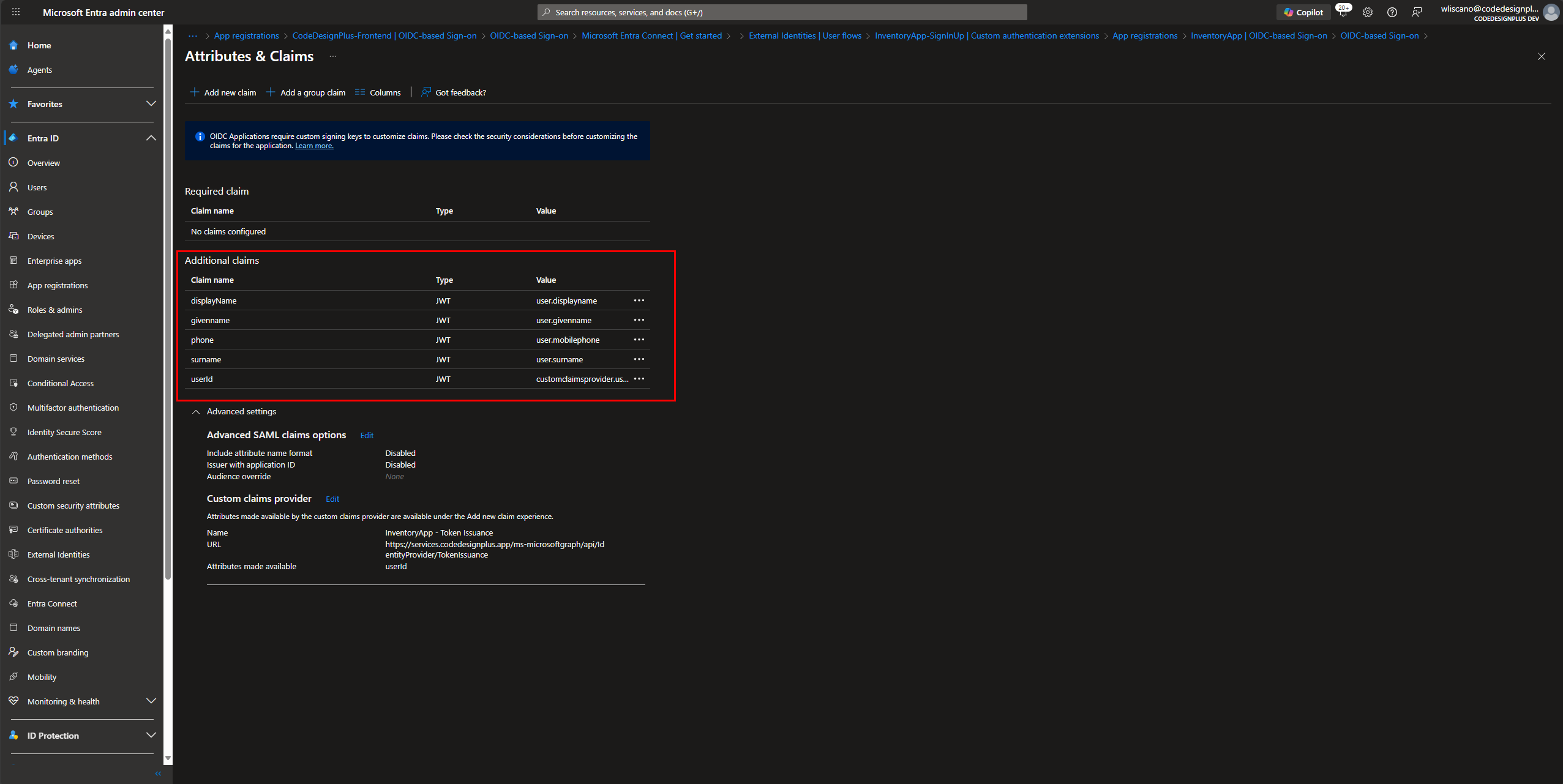Click the sidebar scroll down arrow
The image size is (1563, 784).
point(168,758)
